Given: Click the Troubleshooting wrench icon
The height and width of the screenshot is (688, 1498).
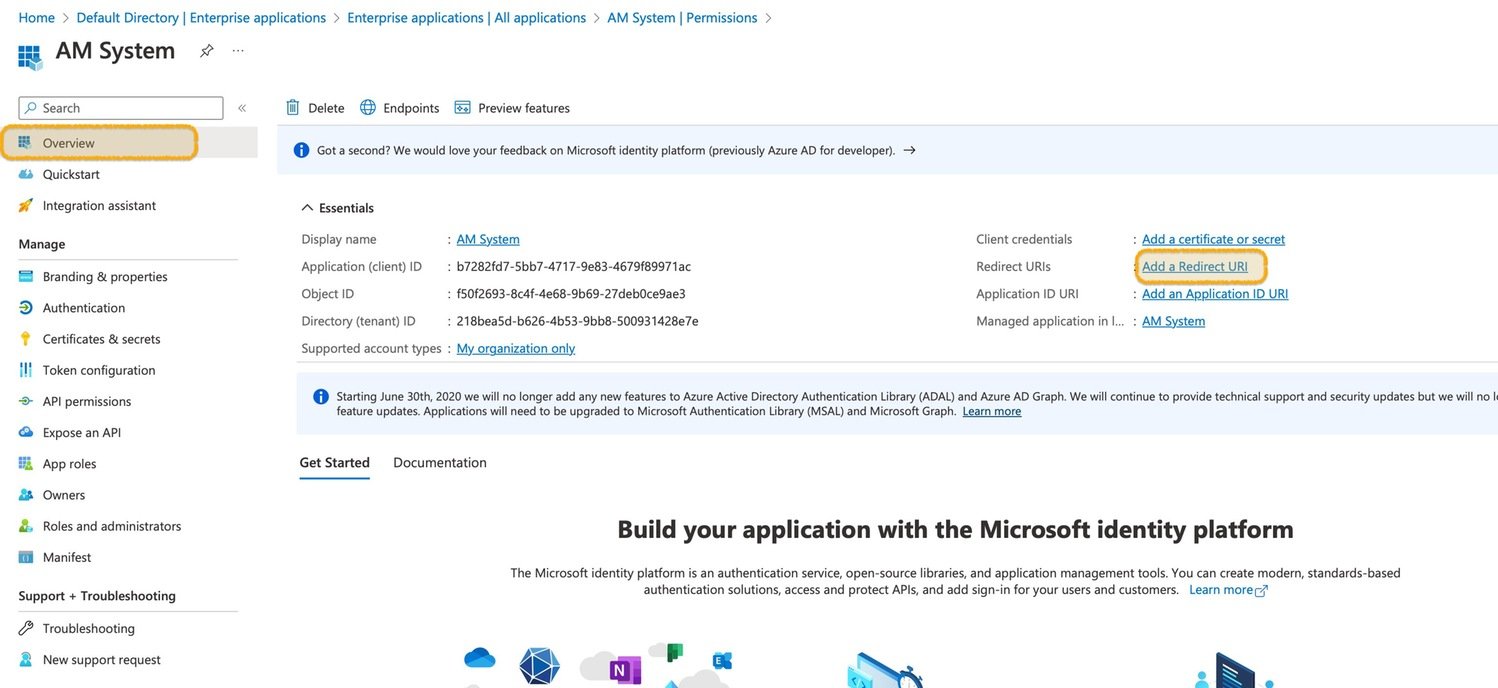Looking at the screenshot, I should [x=26, y=628].
